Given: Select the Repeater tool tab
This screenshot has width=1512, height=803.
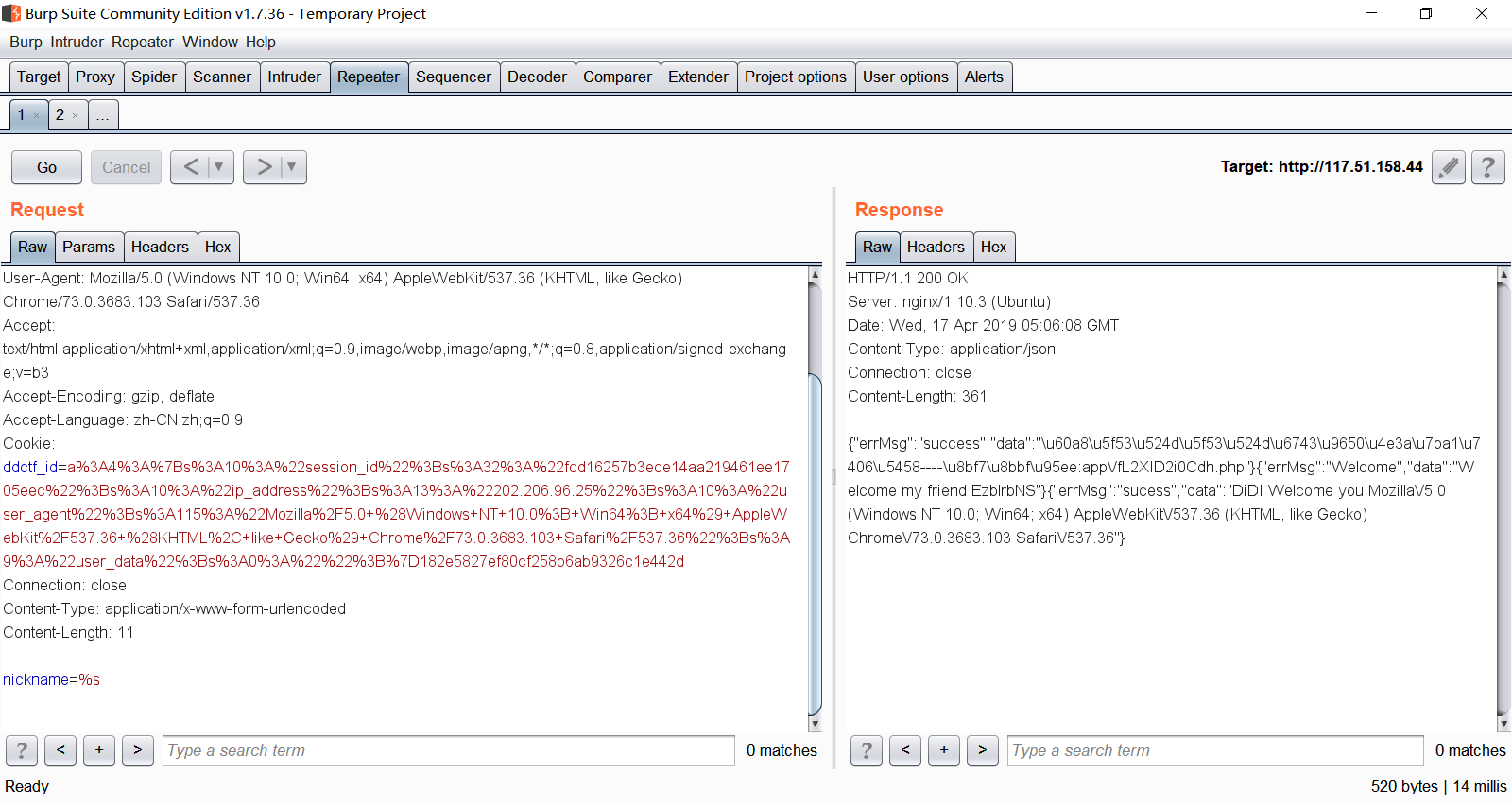Looking at the screenshot, I should [x=369, y=77].
